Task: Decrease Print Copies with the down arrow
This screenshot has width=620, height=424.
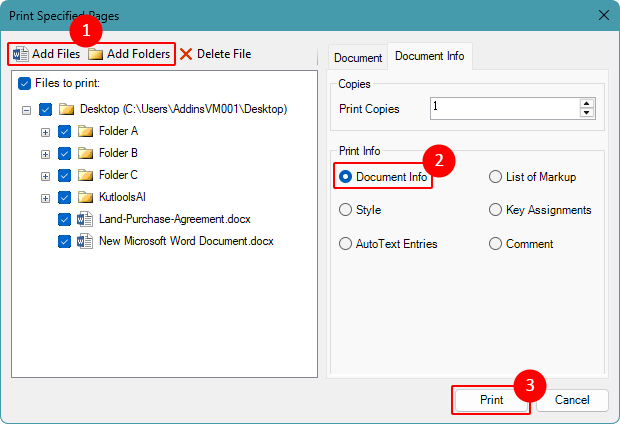Action: (x=587, y=113)
